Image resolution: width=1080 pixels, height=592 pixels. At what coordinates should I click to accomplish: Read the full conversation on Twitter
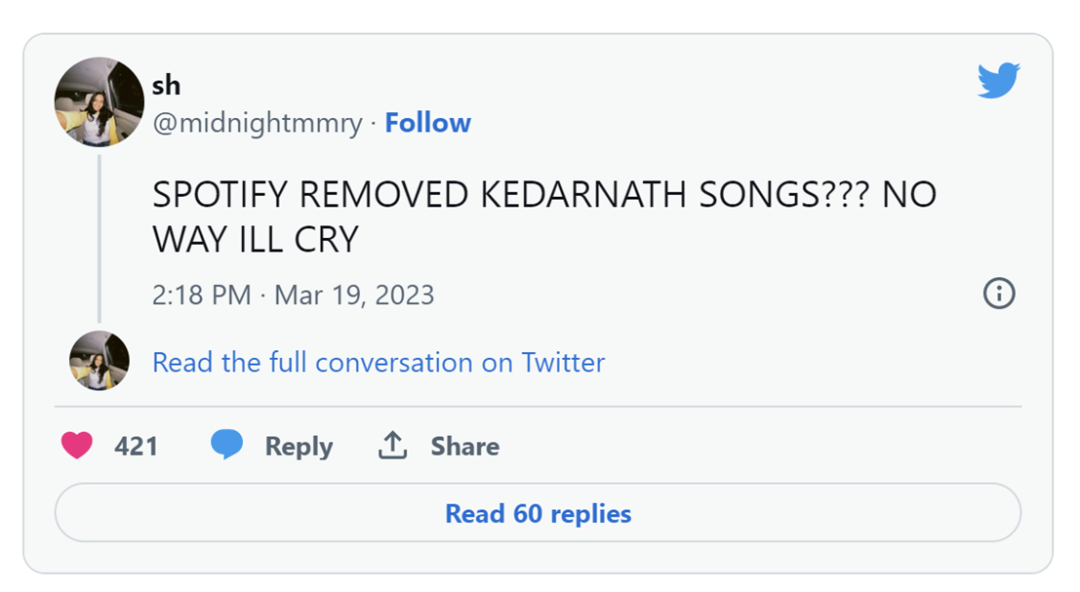[x=378, y=362]
